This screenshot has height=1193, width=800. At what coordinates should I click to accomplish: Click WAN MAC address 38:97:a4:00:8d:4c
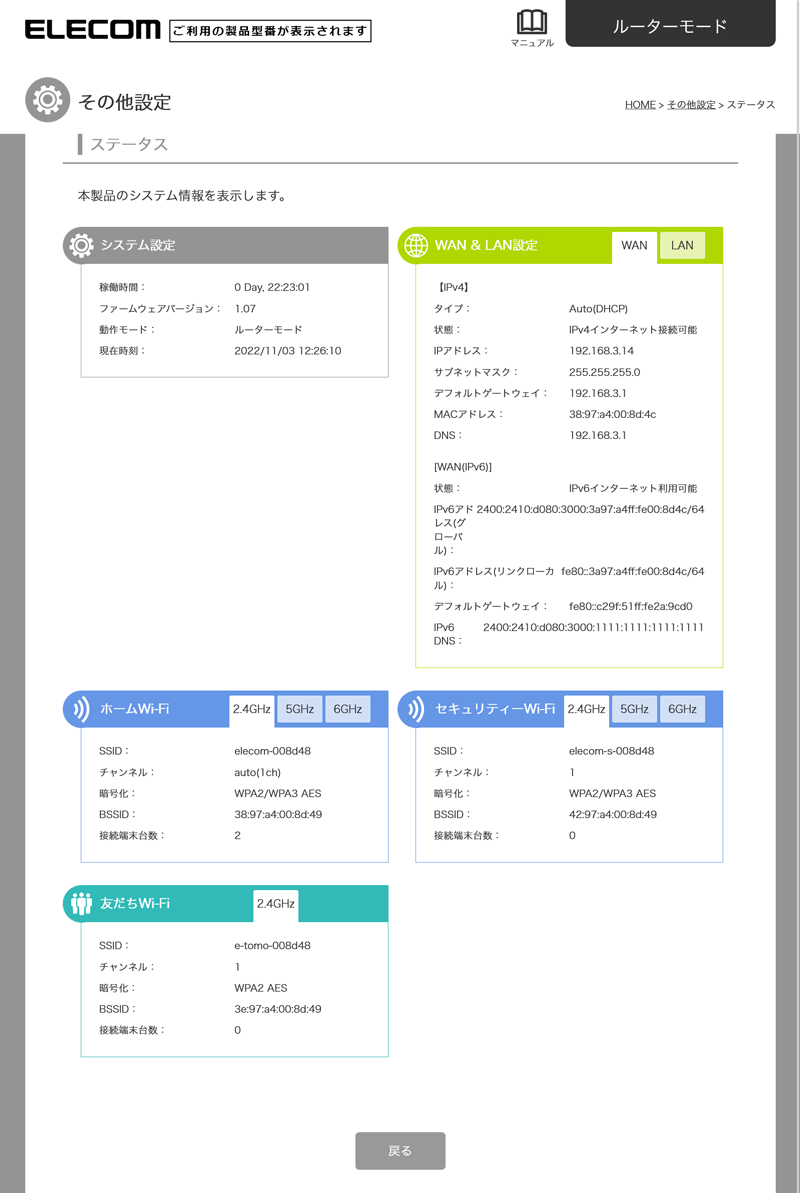tap(613, 415)
